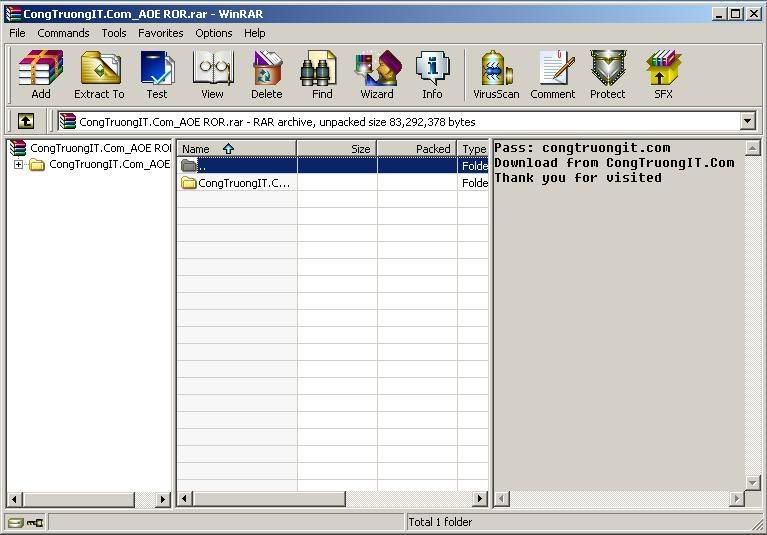The height and width of the screenshot is (535, 767).
Task: Sort by the Name column header
Action: (237, 149)
